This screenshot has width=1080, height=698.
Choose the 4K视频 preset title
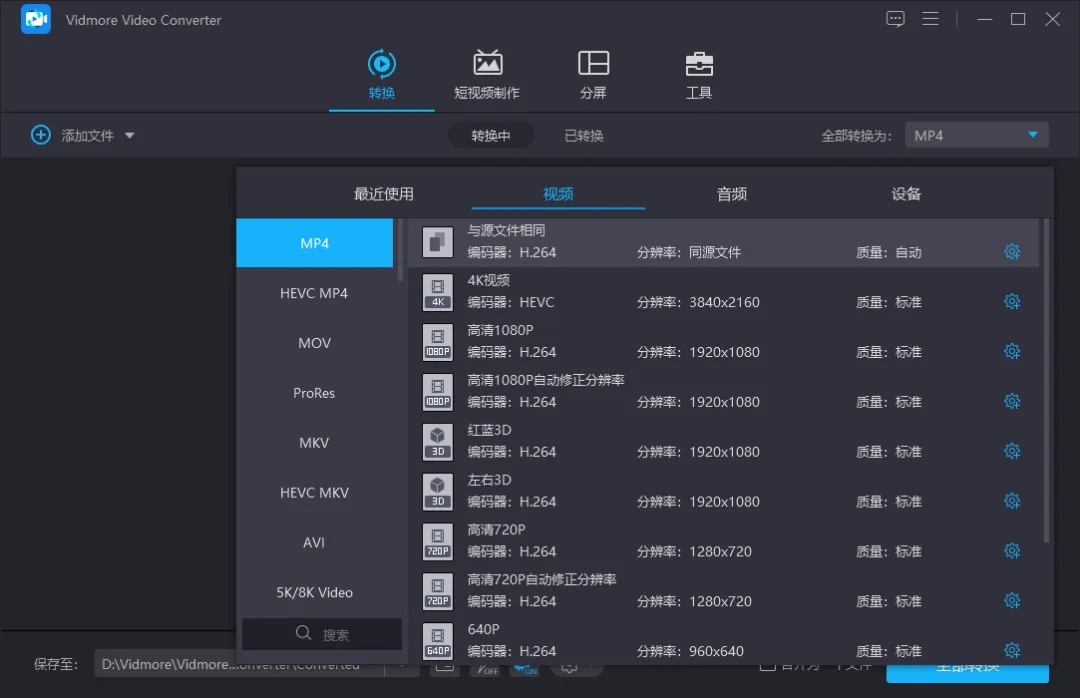pyautogui.click(x=488, y=280)
